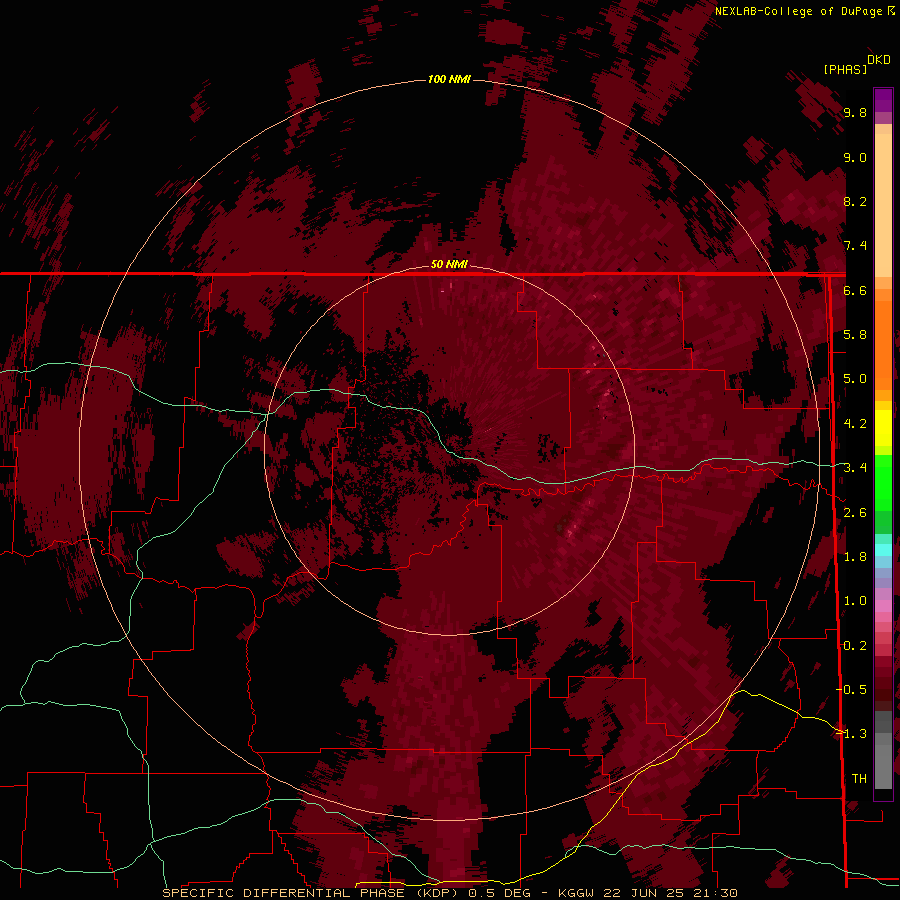Pick the pink band beside 1.0

pos(883,605)
